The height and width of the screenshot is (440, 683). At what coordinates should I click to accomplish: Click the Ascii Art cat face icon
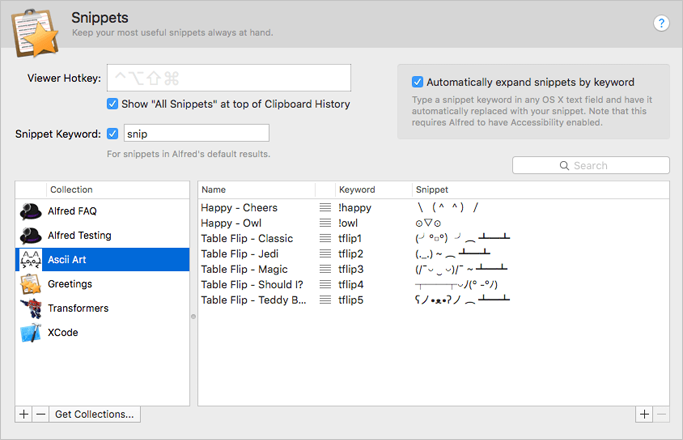click(x=30, y=260)
